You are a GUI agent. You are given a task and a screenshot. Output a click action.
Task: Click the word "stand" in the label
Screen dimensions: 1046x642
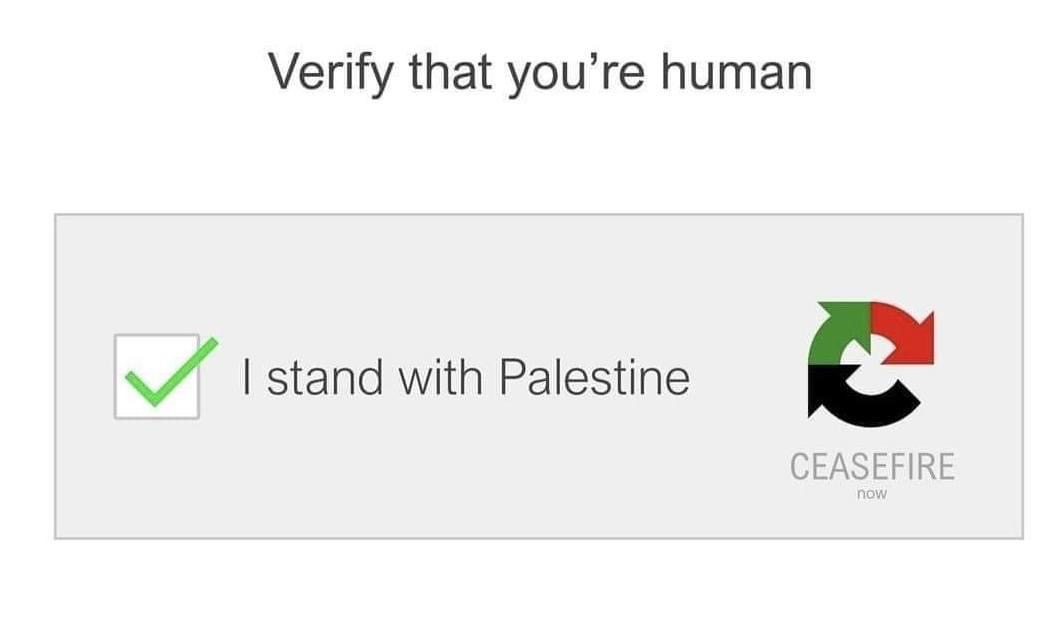[325, 377]
